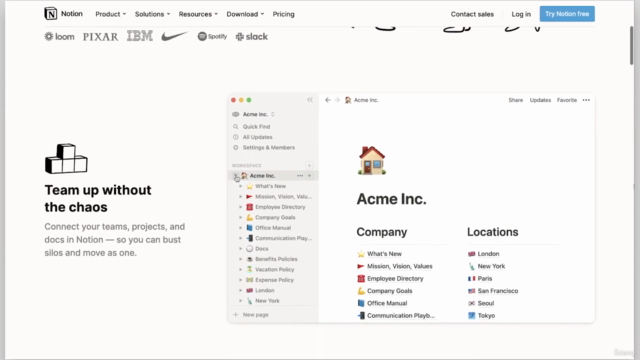This screenshot has height=360, width=640.
Task: Open What's New under Company
Action: pos(380,254)
